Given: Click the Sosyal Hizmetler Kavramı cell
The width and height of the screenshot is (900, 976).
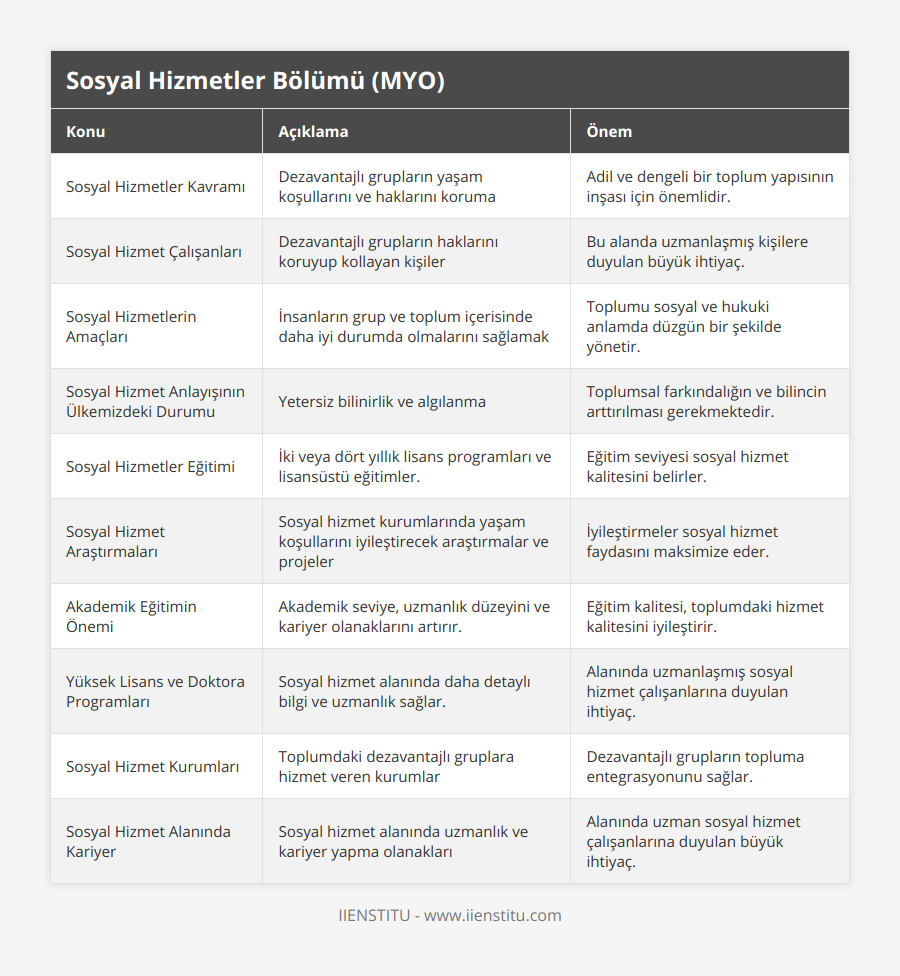Looking at the screenshot, I should [156, 187].
